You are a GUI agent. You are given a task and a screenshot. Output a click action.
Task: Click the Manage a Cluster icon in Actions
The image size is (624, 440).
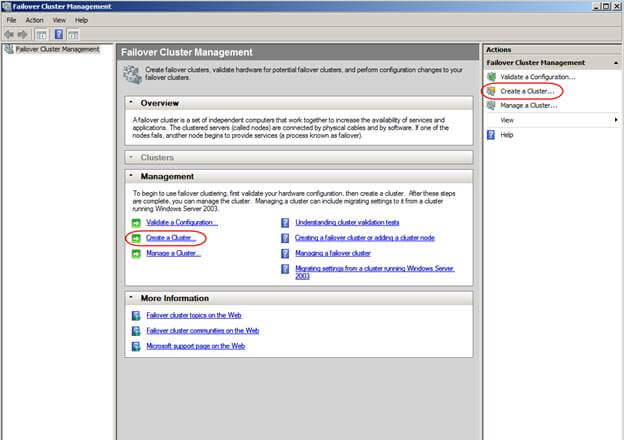tap(491, 105)
